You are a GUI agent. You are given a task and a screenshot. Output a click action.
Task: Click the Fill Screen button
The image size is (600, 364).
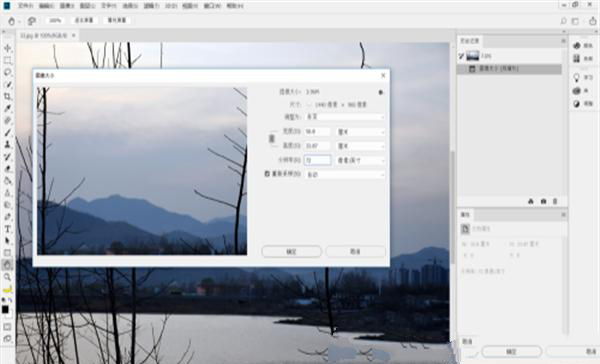tap(117, 20)
